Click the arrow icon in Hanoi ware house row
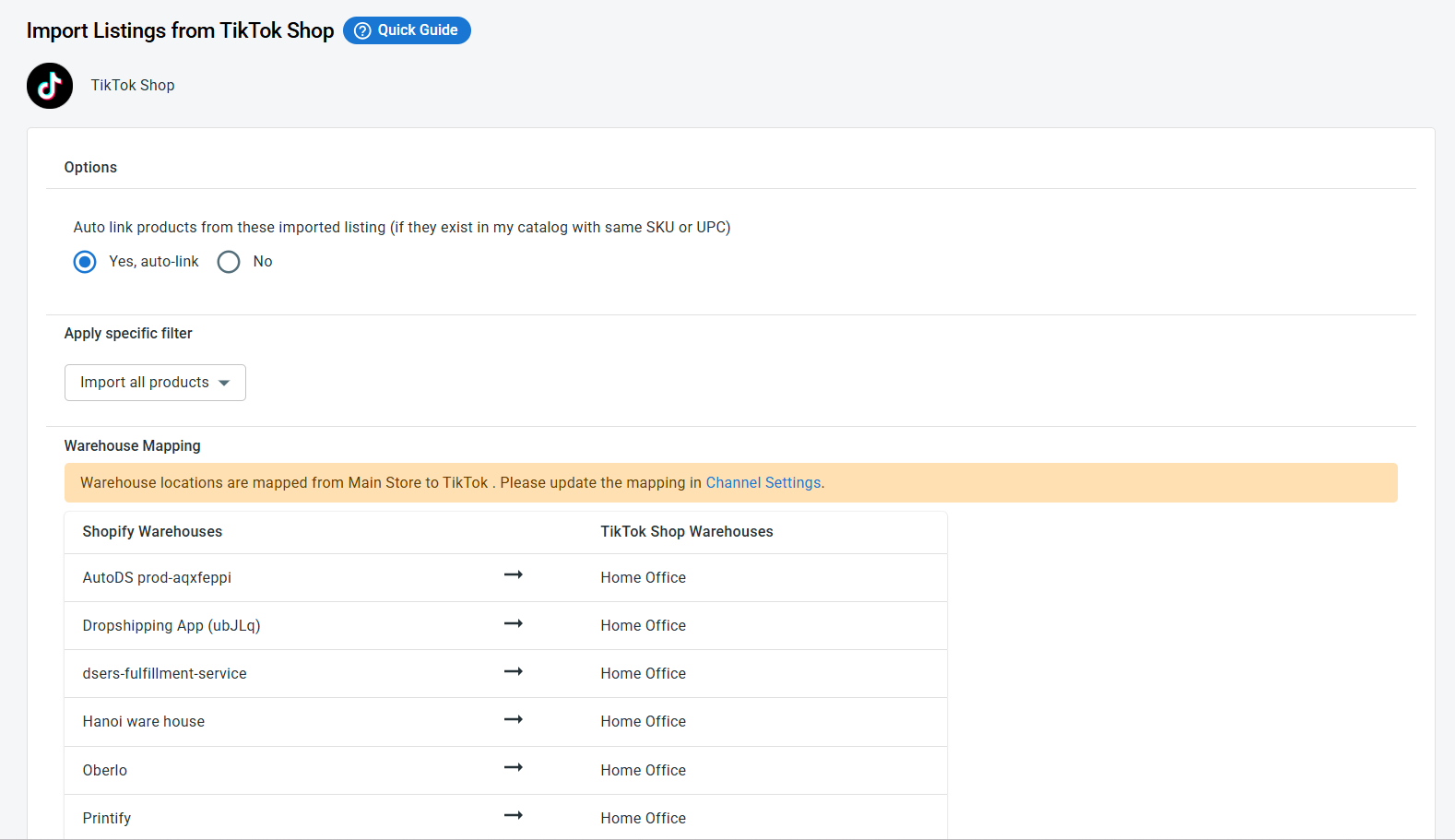The height and width of the screenshot is (840, 1455). coord(514,719)
